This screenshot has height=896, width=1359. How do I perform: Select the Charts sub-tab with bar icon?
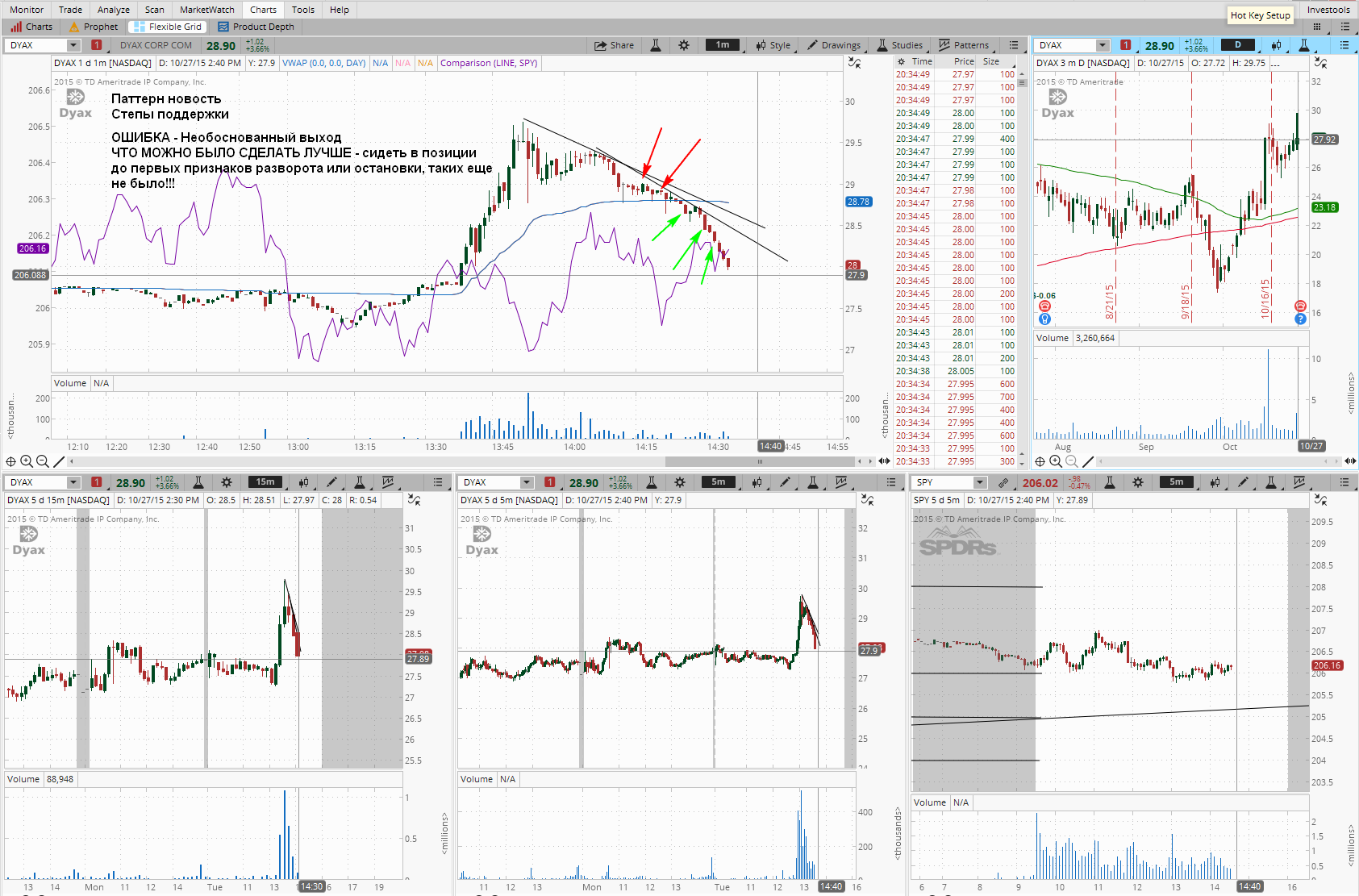pos(31,27)
